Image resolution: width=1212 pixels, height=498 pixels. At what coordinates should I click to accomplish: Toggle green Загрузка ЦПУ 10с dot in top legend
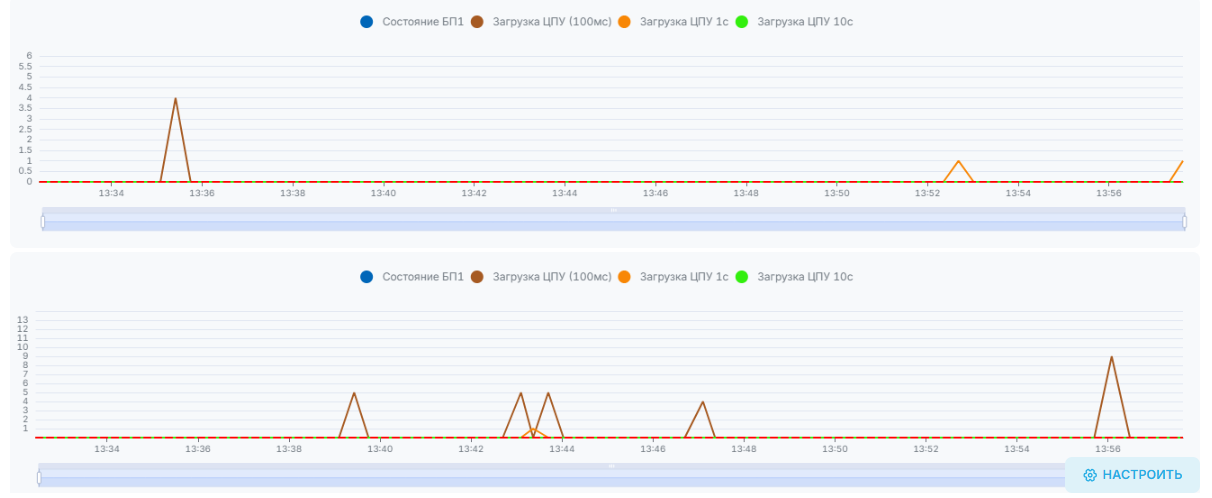(x=742, y=21)
